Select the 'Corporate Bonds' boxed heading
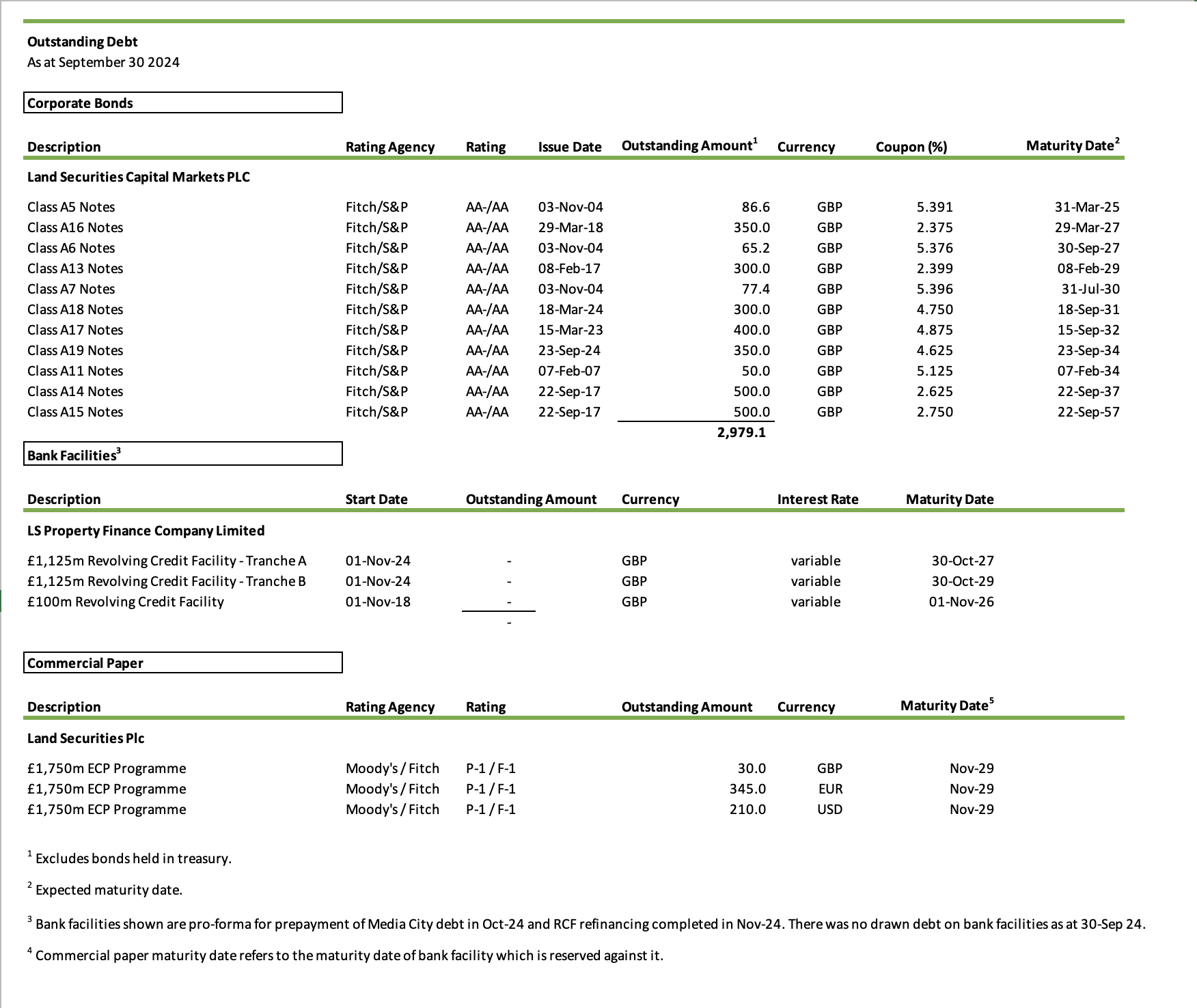The width and height of the screenshot is (1197, 1008). tap(183, 102)
